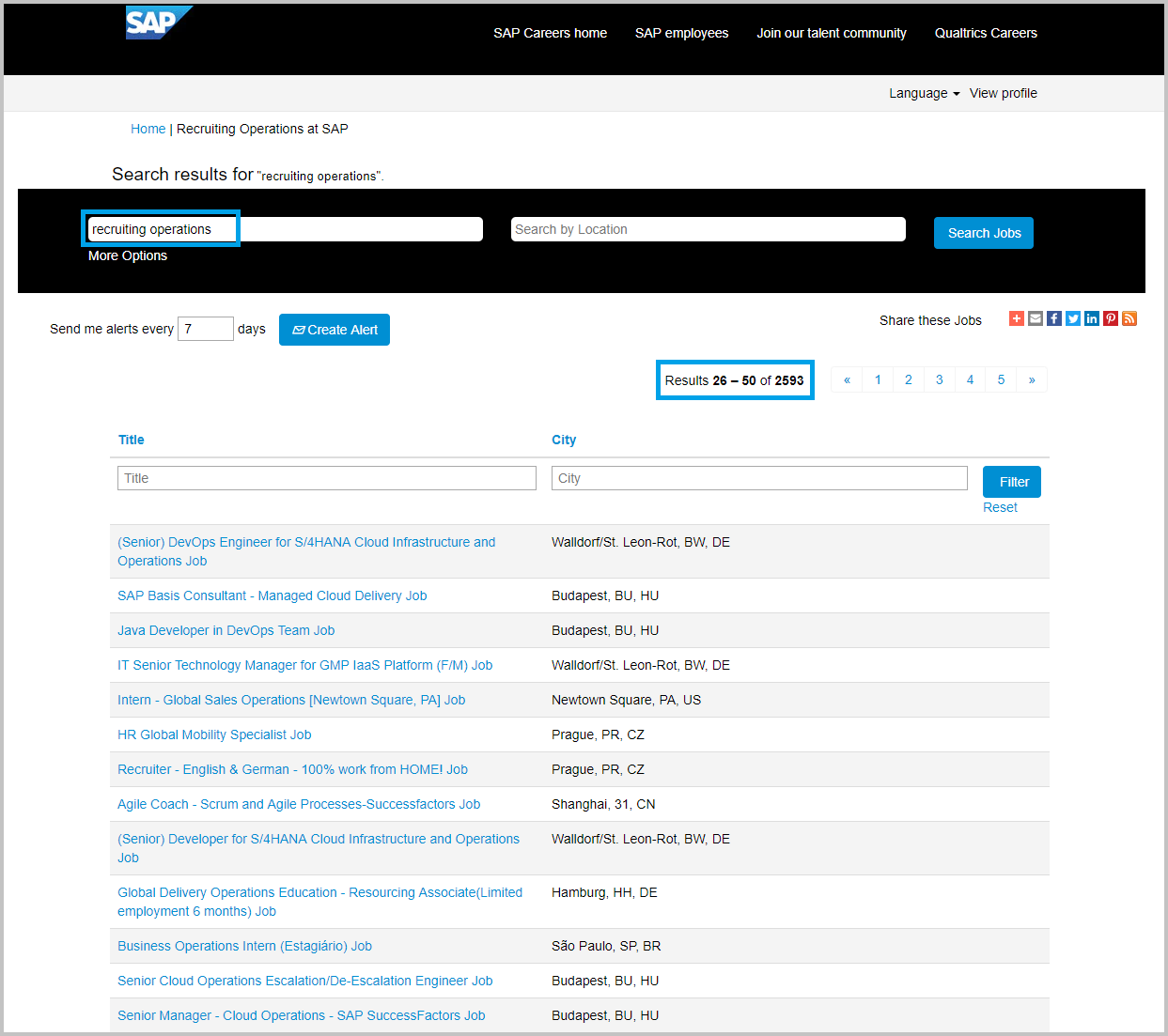Open Senior Cloud Operations Escalation job

[x=305, y=981]
